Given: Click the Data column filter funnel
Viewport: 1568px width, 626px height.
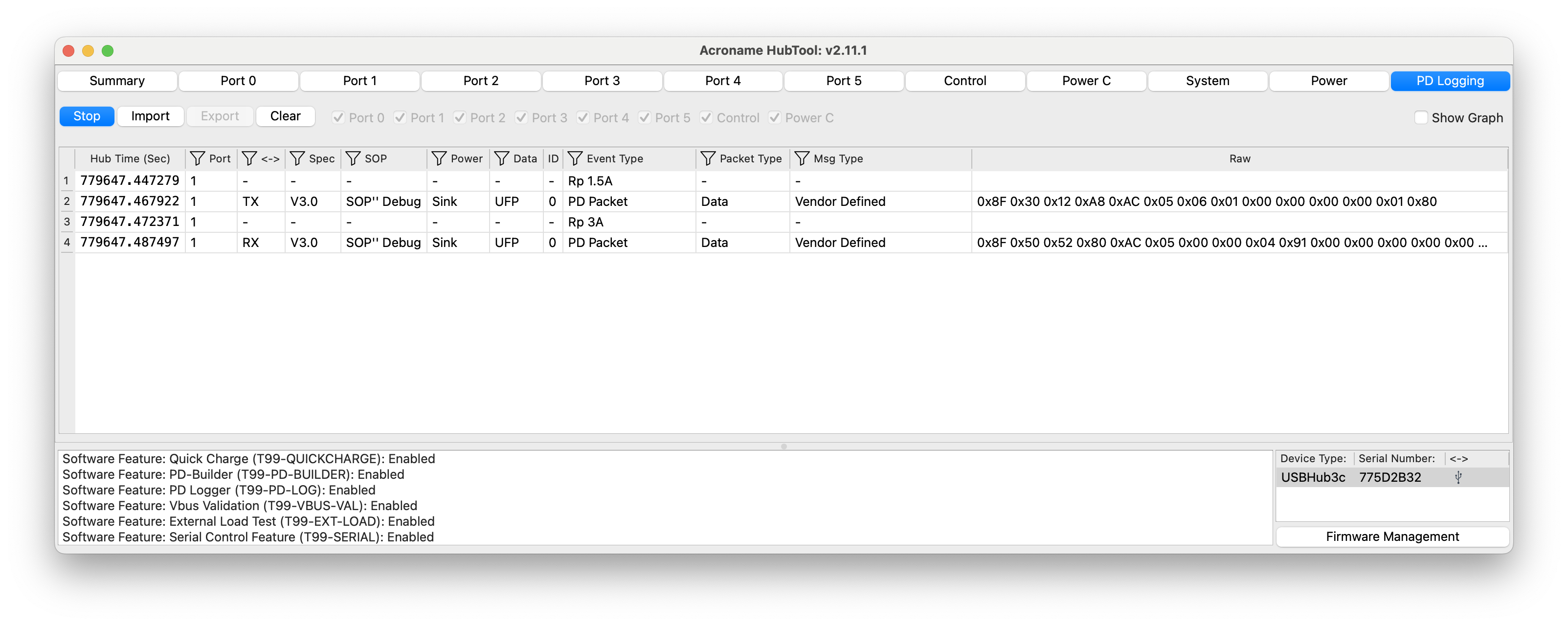Looking at the screenshot, I should 501,159.
